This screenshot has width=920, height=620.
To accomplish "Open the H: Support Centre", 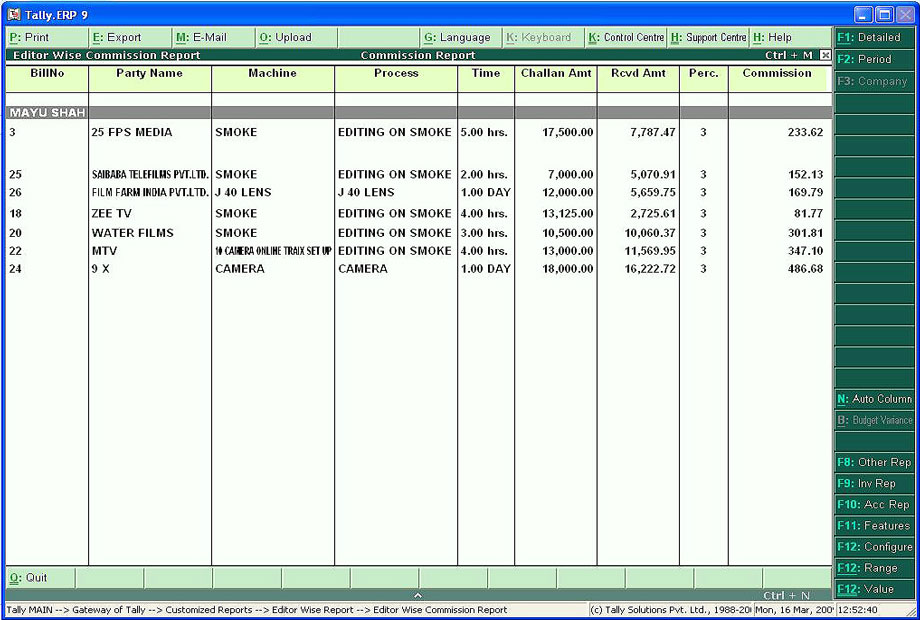I will (x=708, y=37).
